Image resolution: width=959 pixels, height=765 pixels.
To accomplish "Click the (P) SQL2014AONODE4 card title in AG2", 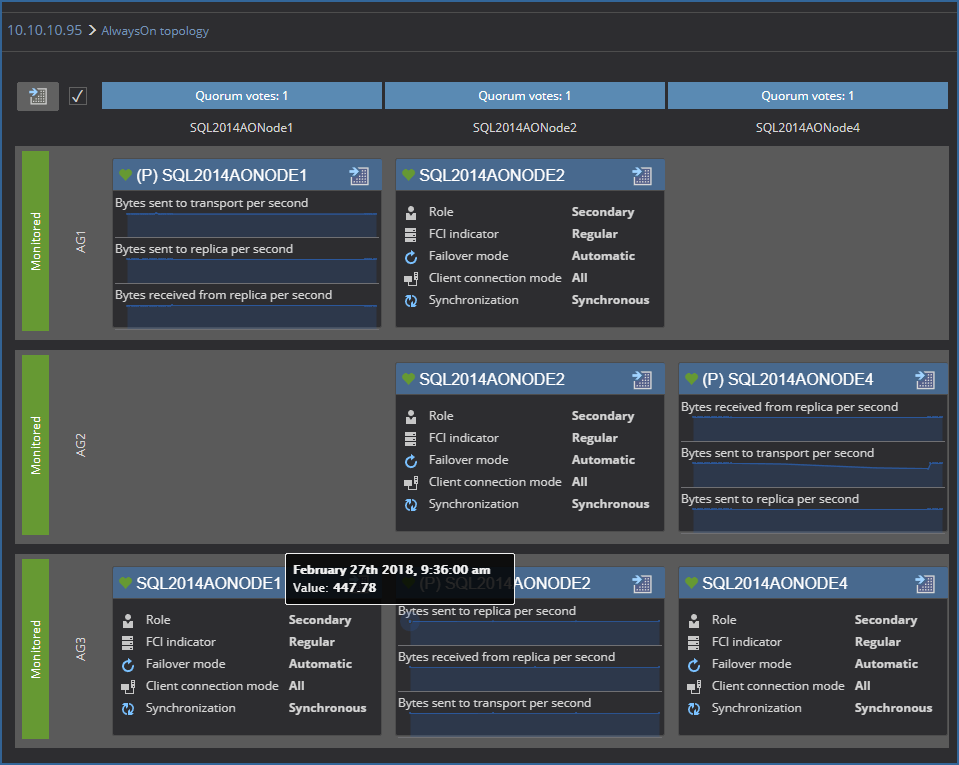I will coord(788,379).
